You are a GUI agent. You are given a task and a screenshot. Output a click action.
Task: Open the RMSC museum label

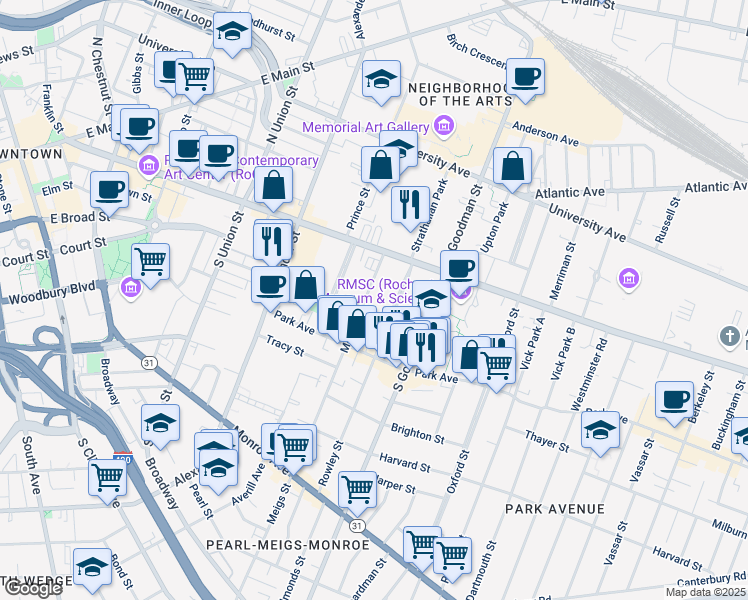click(x=374, y=291)
